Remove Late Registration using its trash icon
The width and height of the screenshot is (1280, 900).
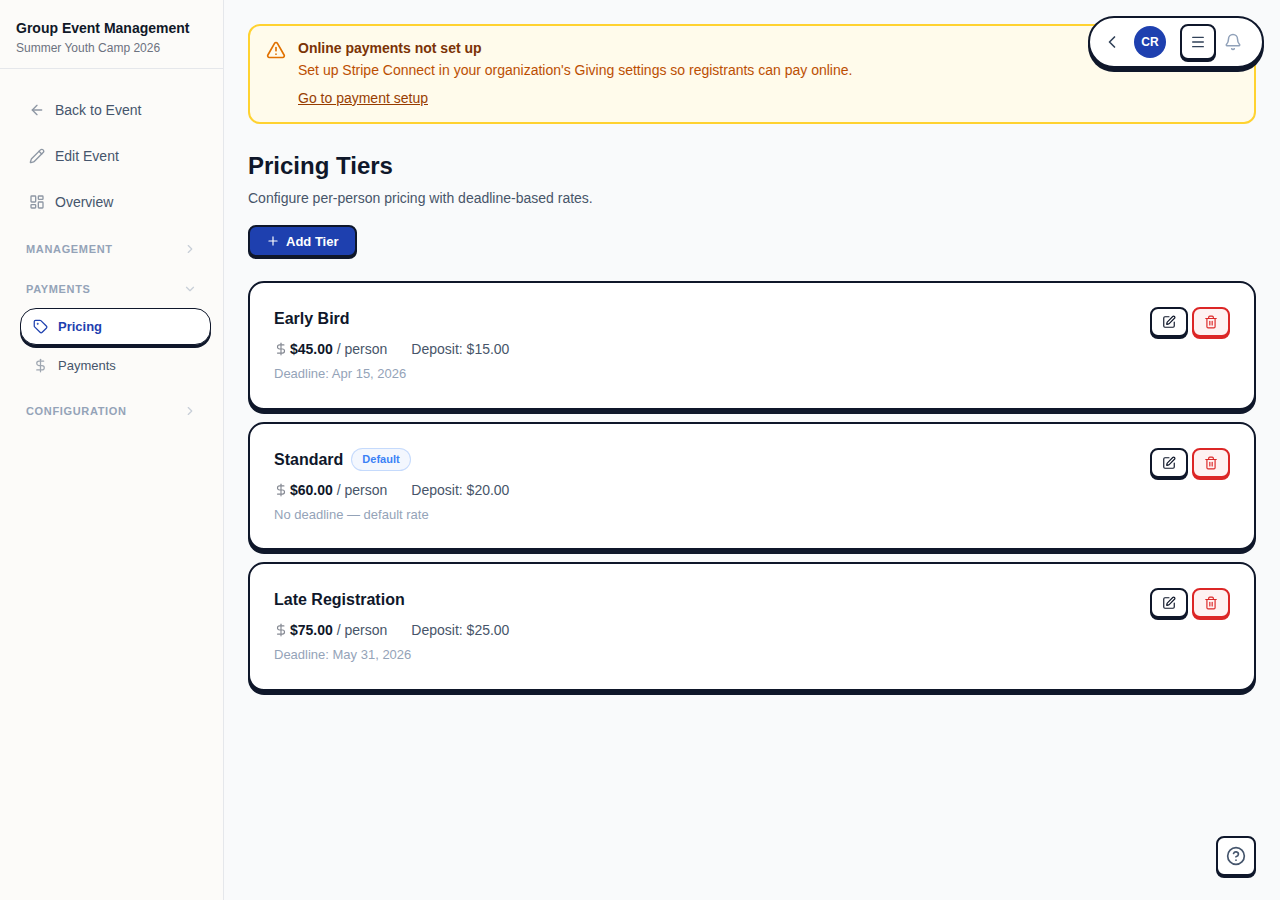(x=1210, y=603)
